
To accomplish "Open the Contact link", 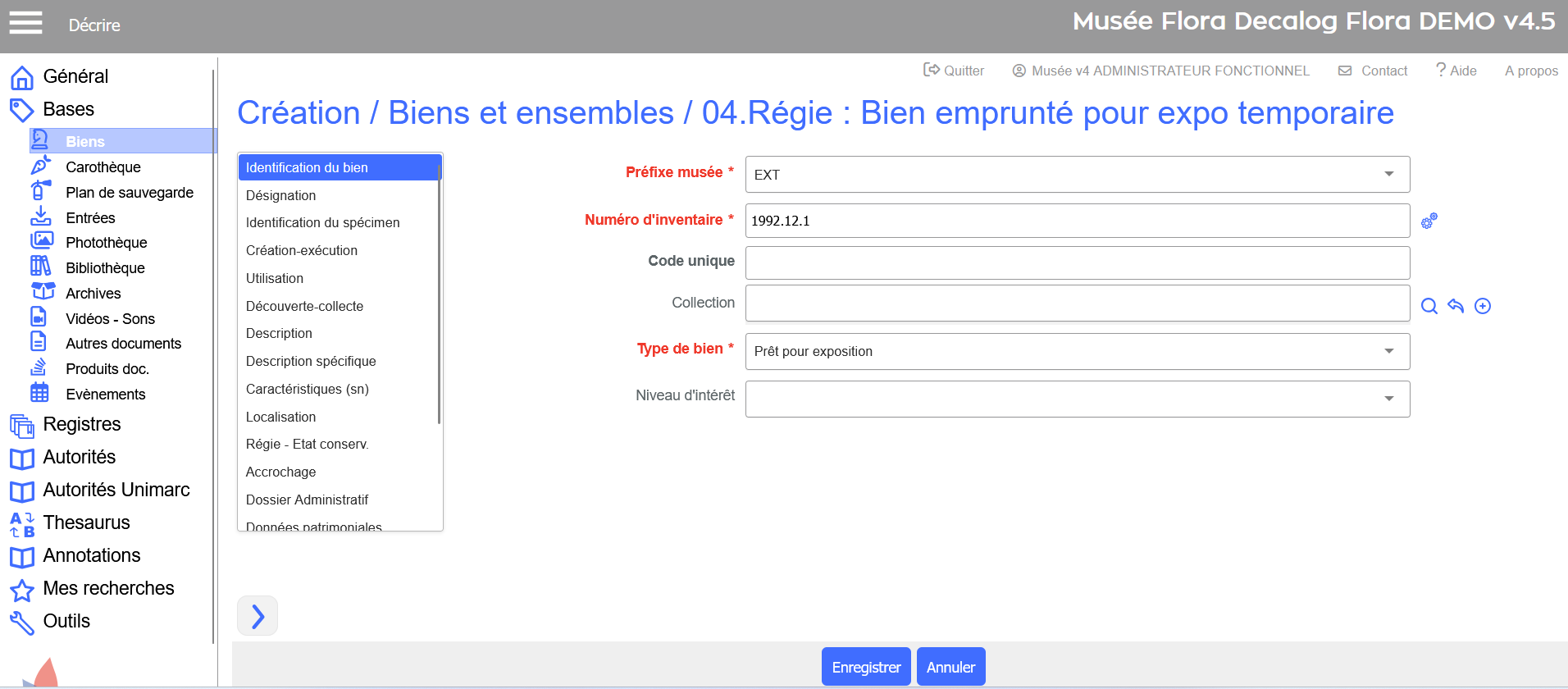I will pos(1373,71).
